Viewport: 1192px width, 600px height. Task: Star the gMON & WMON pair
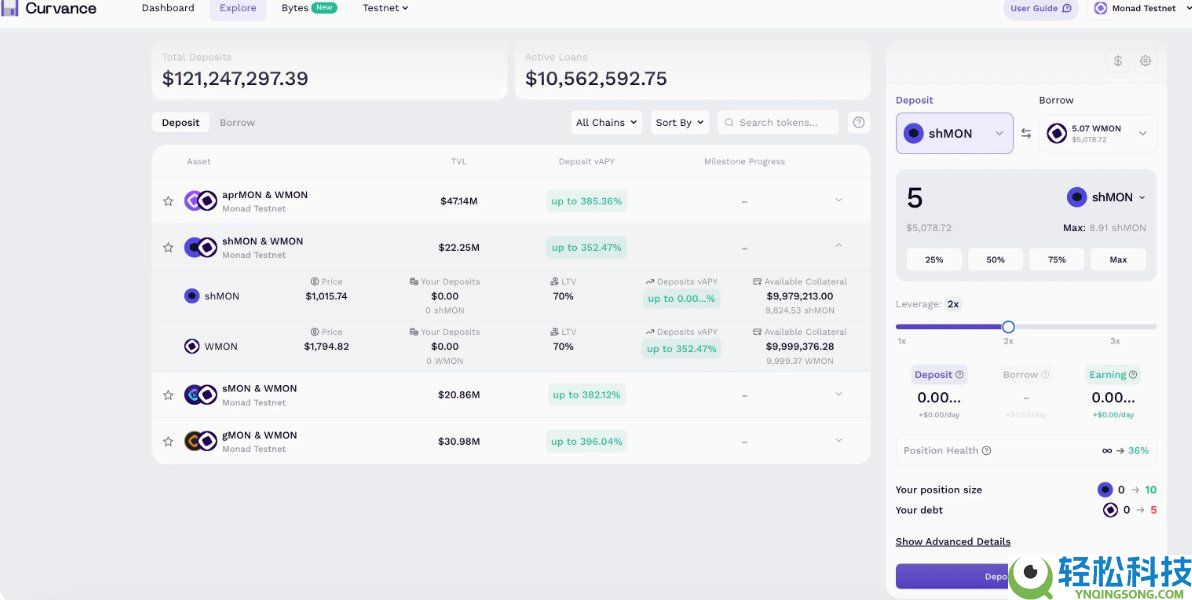pos(168,441)
